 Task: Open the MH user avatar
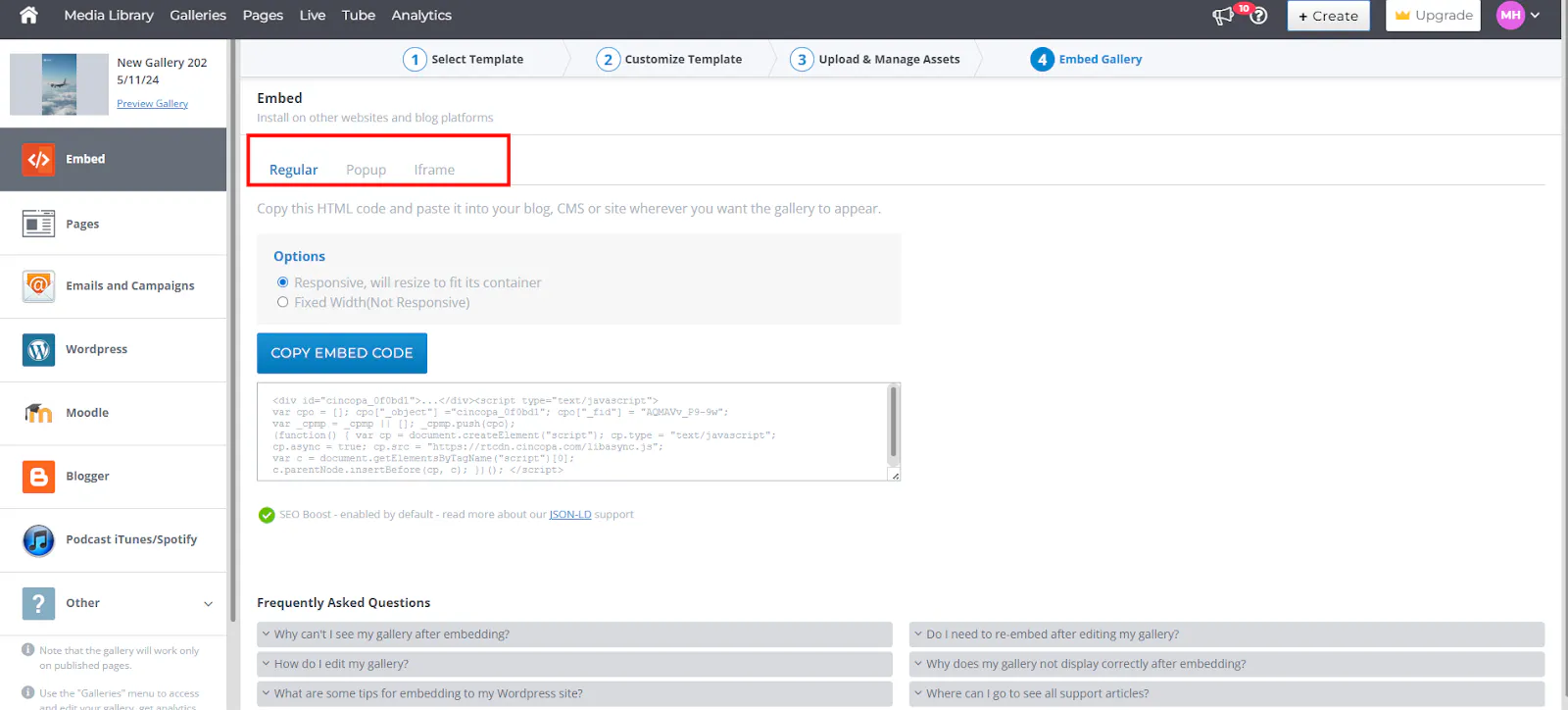click(x=1510, y=15)
